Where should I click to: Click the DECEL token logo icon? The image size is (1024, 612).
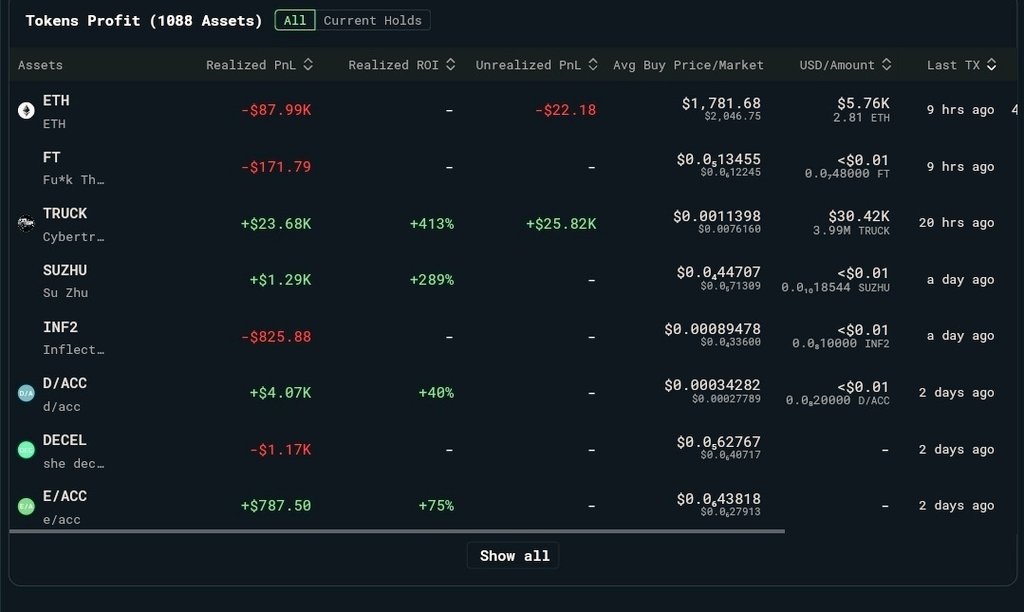tap(26, 450)
